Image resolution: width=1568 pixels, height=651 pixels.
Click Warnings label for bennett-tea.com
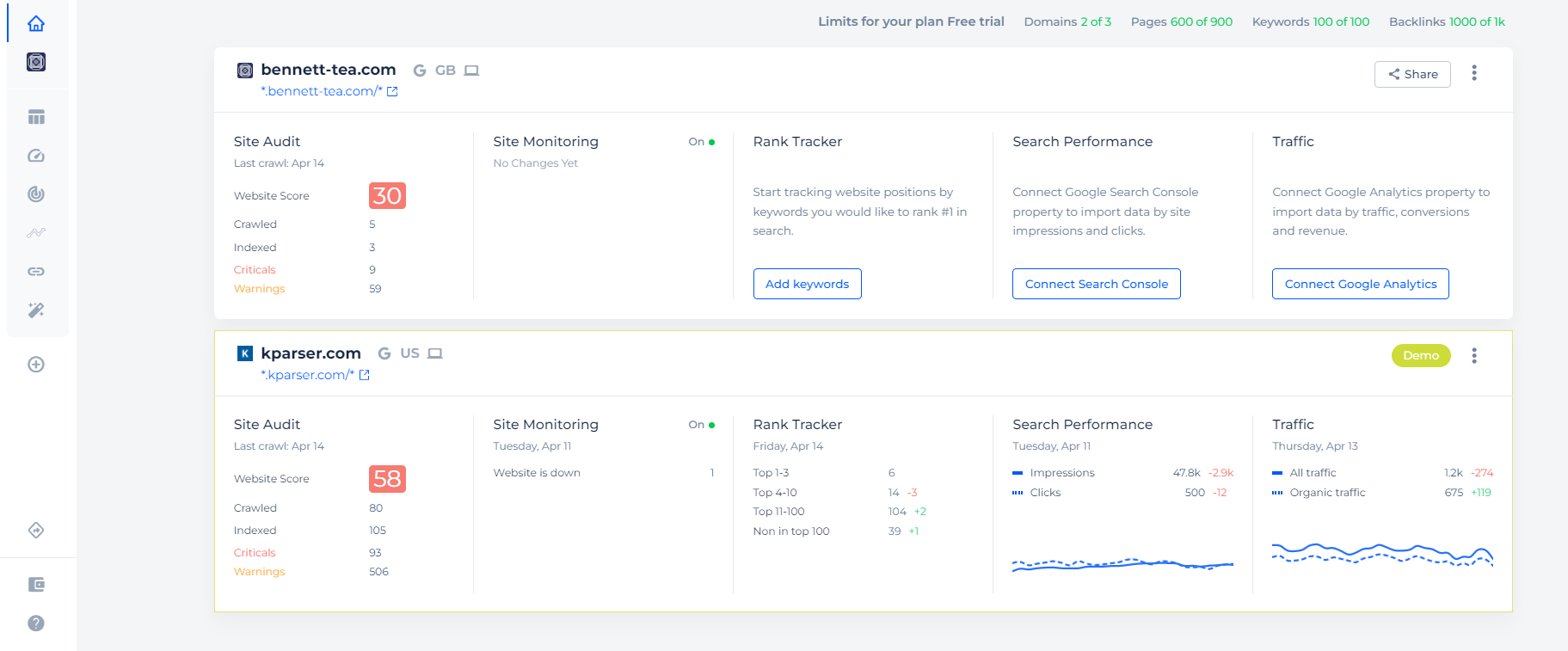(259, 289)
